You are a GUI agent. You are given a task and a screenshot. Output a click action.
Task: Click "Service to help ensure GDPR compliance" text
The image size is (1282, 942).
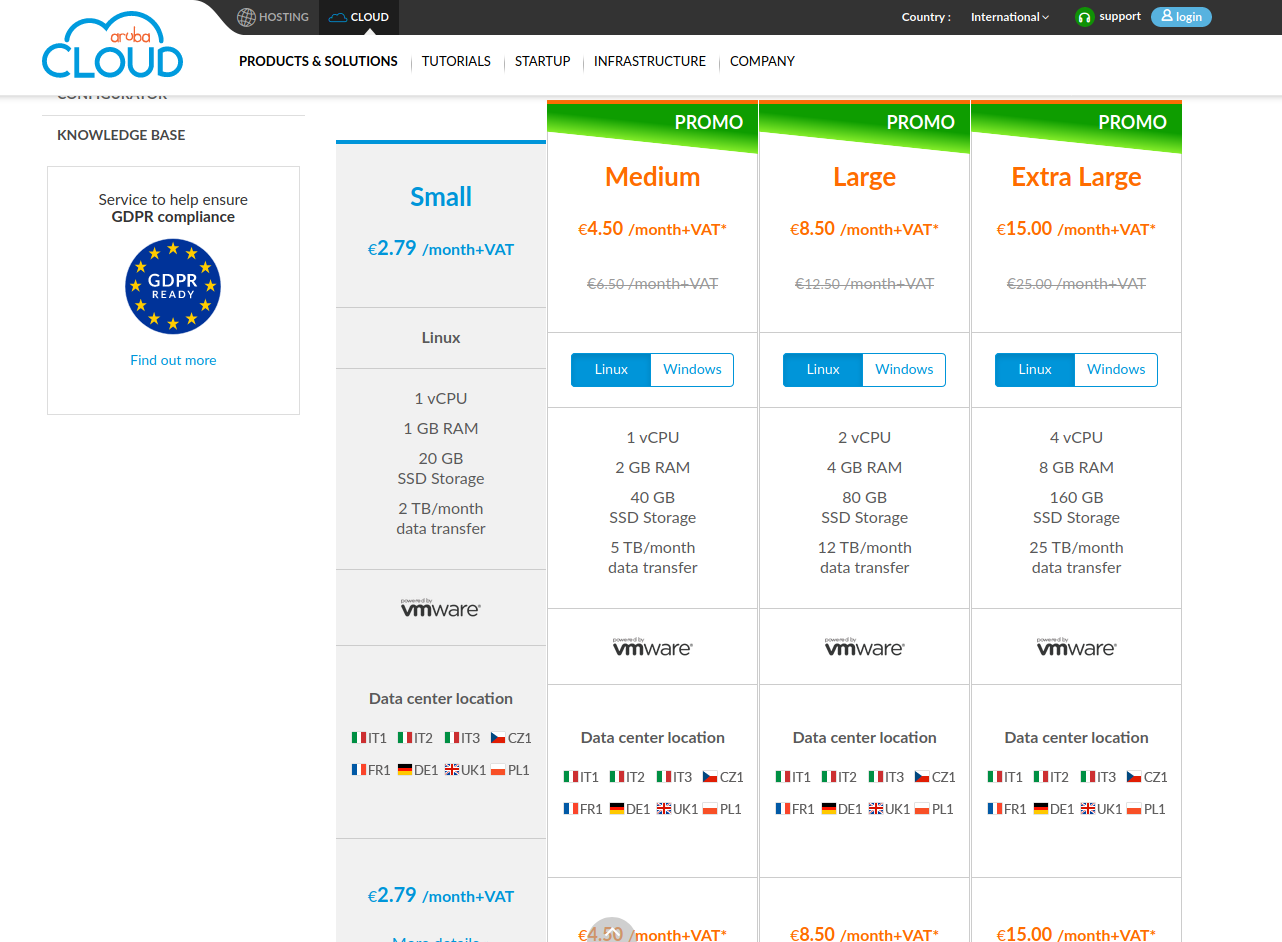173,208
